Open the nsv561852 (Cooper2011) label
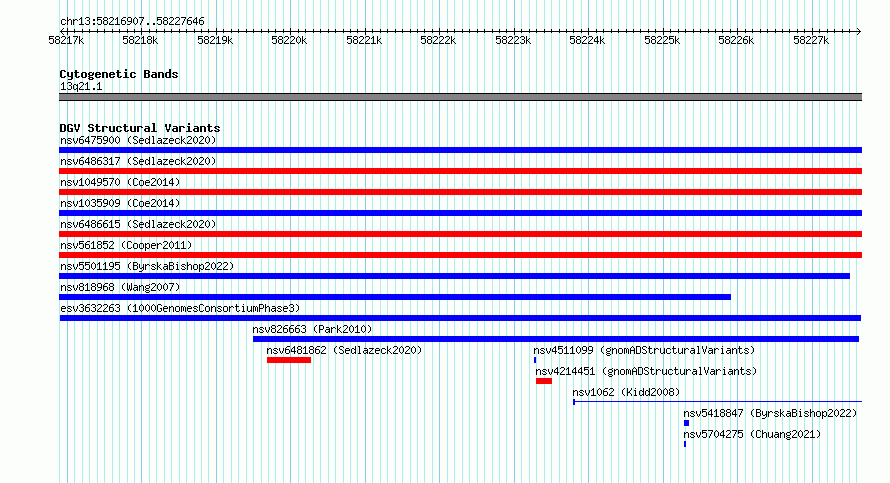The height and width of the screenshot is (483, 890). [126, 245]
